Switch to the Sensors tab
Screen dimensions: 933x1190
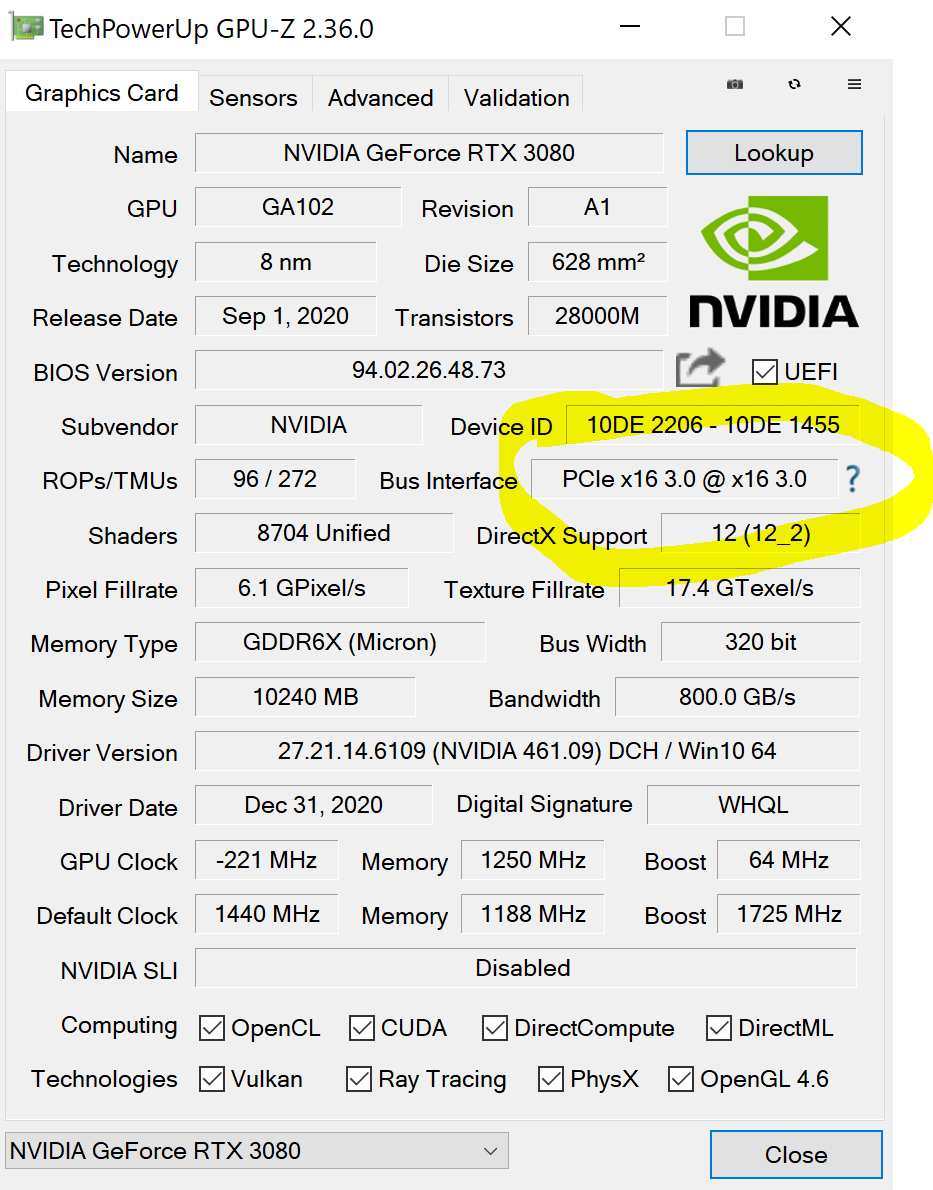tap(254, 97)
